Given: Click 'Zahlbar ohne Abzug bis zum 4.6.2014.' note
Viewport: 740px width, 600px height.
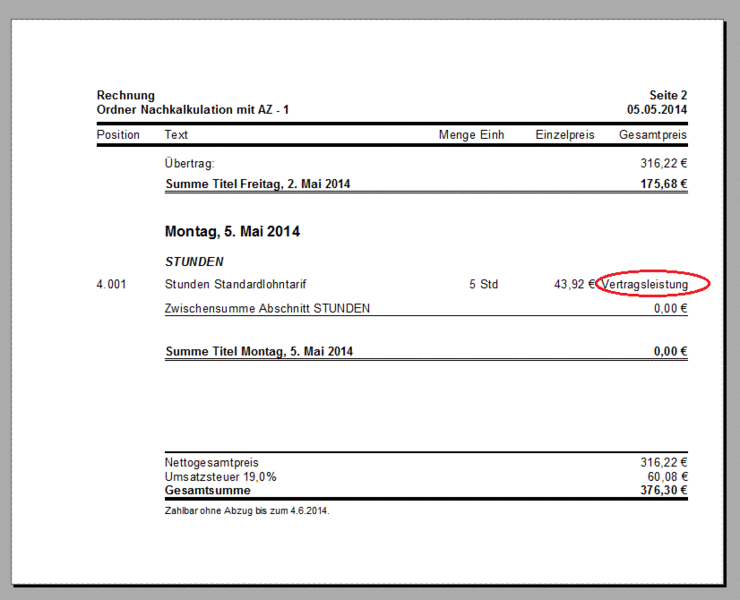Looking at the screenshot, I should [x=247, y=511].
